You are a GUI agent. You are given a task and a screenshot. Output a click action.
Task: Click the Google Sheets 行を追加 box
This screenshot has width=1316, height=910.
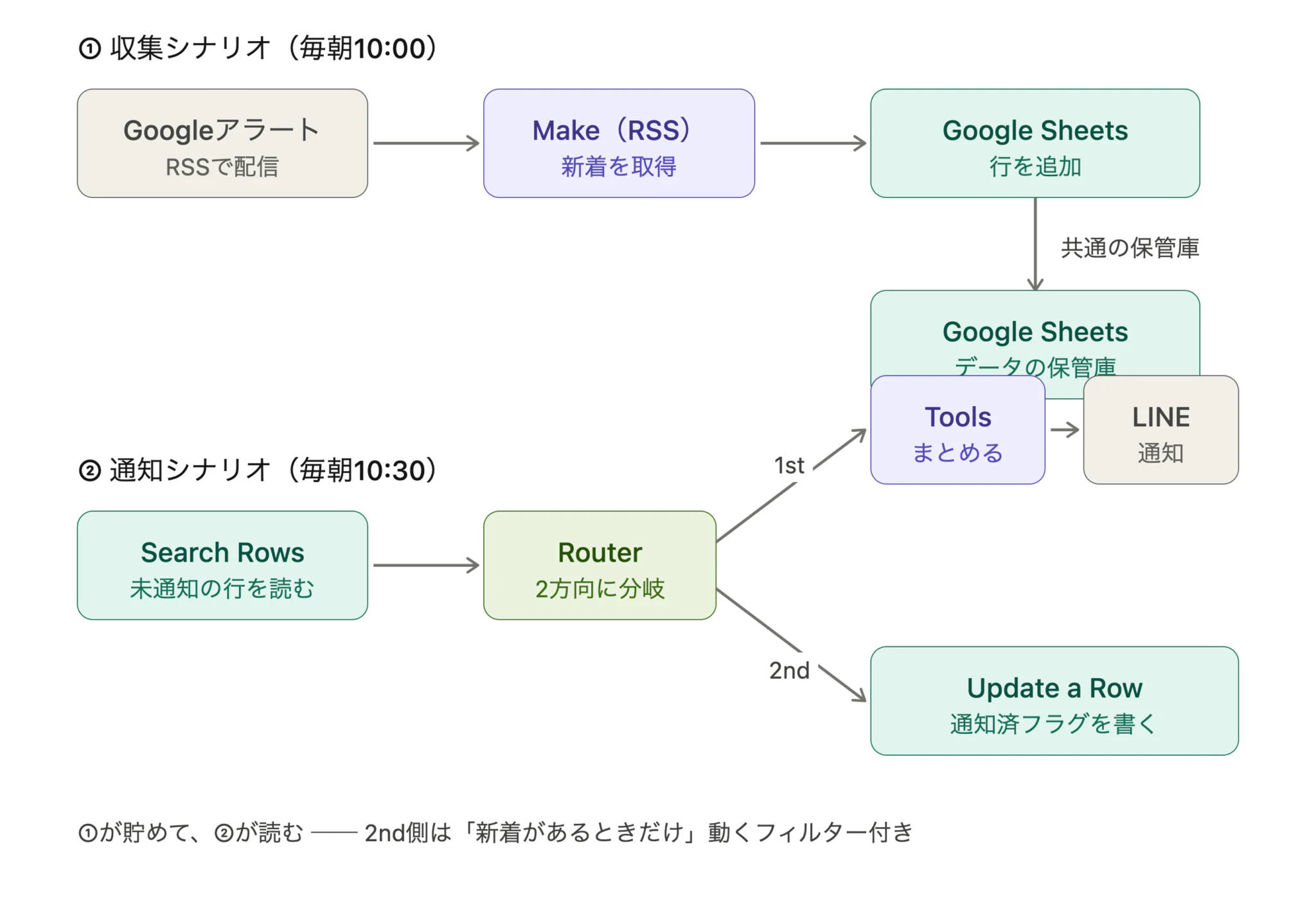pyautogui.click(x=1035, y=143)
